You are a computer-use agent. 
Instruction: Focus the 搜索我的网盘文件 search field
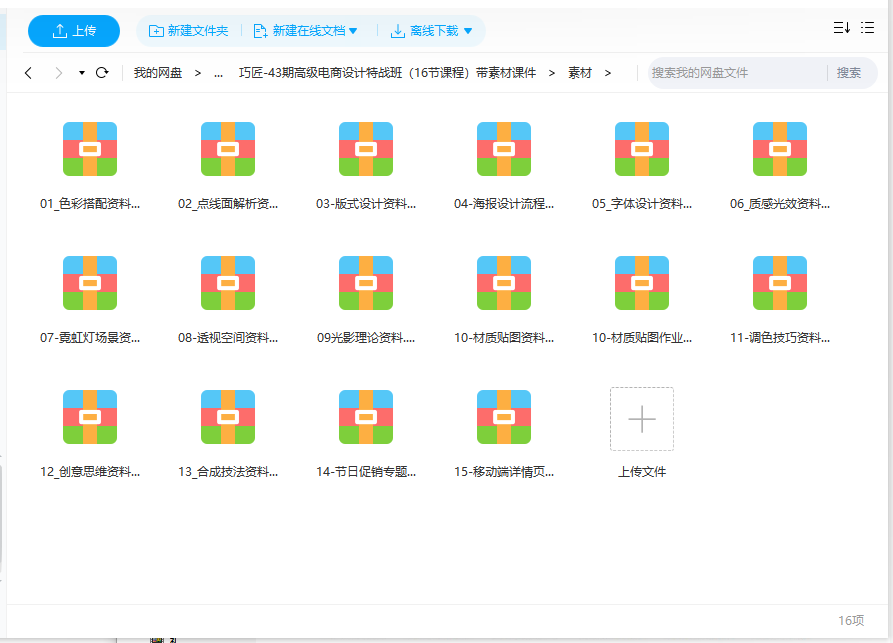point(738,73)
